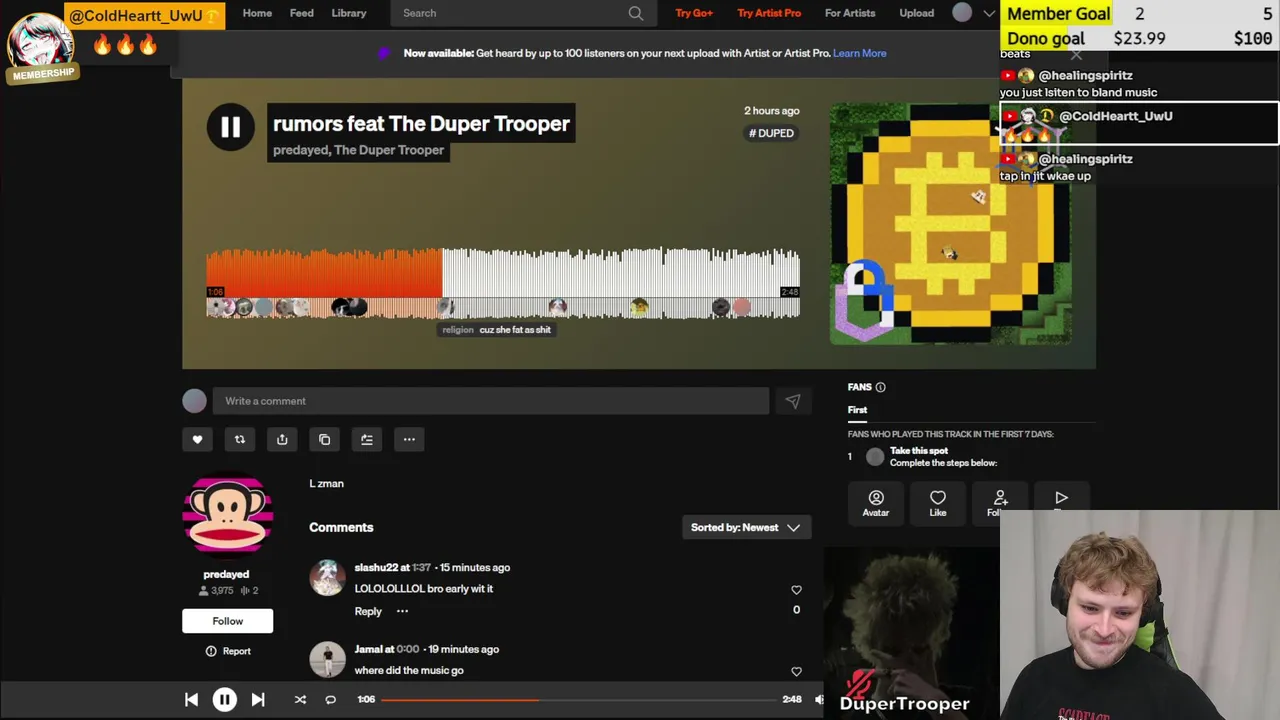Open the track's more options ellipsis
Viewport: 1280px width, 720px height.
(x=409, y=439)
